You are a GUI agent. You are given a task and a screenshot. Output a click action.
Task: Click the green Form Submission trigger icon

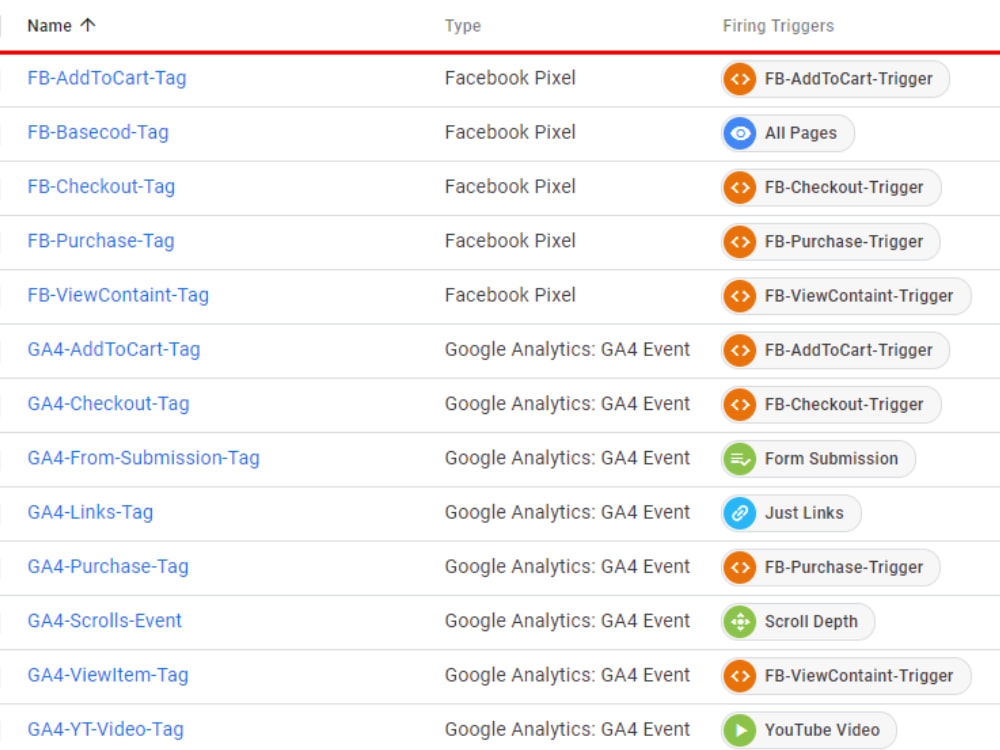tap(740, 458)
